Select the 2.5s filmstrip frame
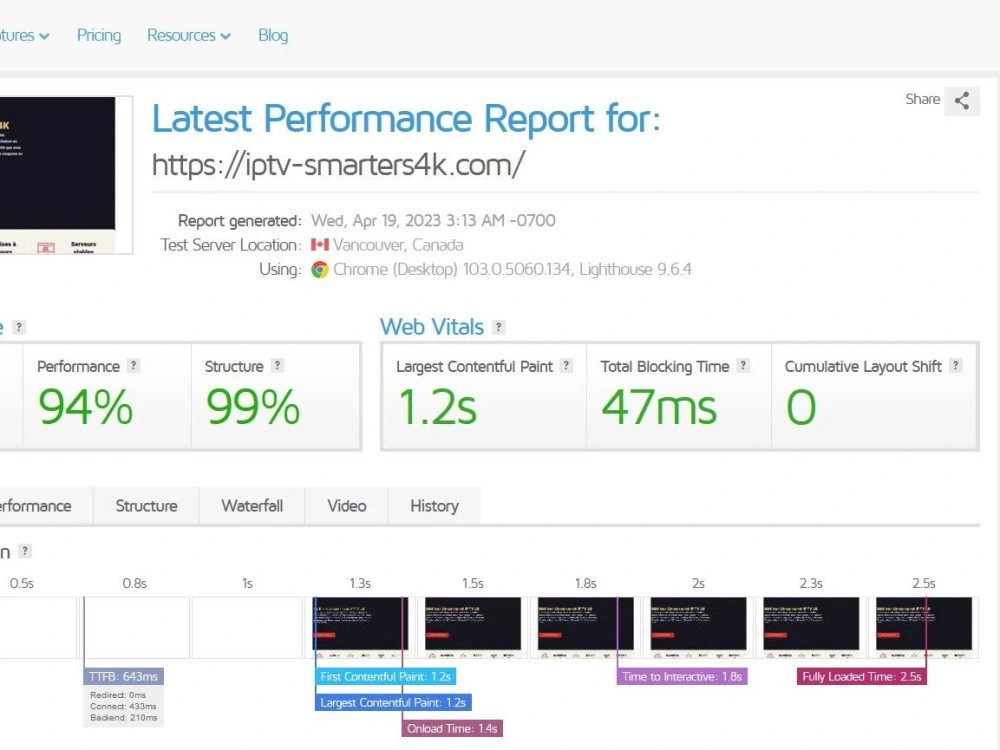Screen dimensions: 1000x750 click(924, 627)
